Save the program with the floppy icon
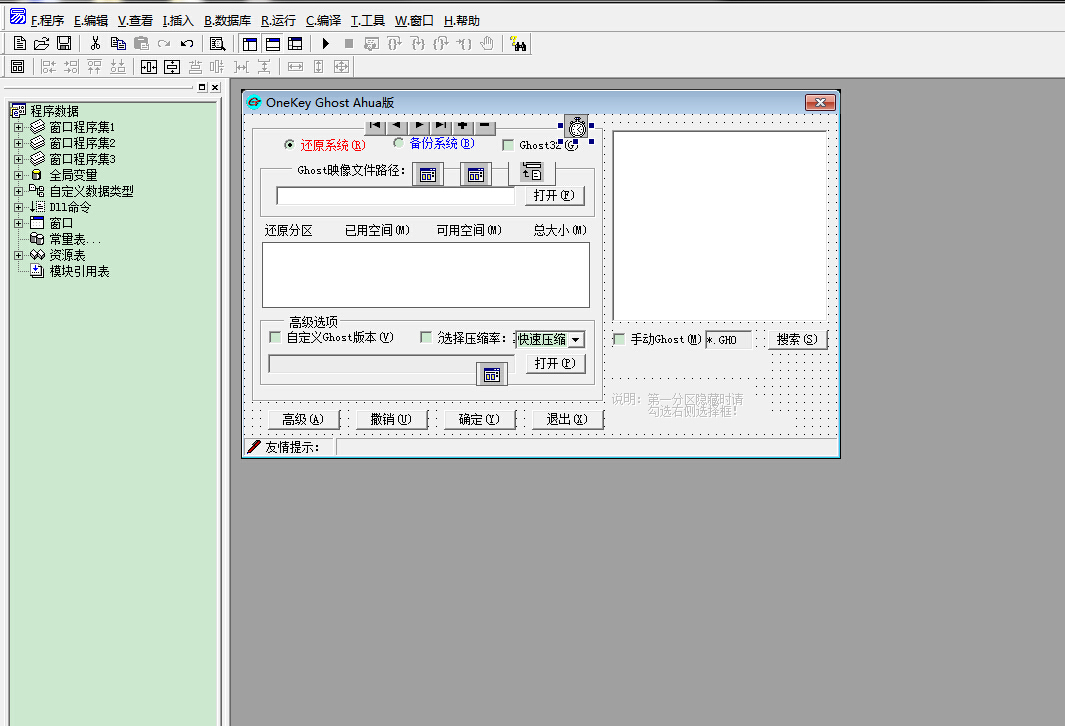 click(x=64, y=44)
